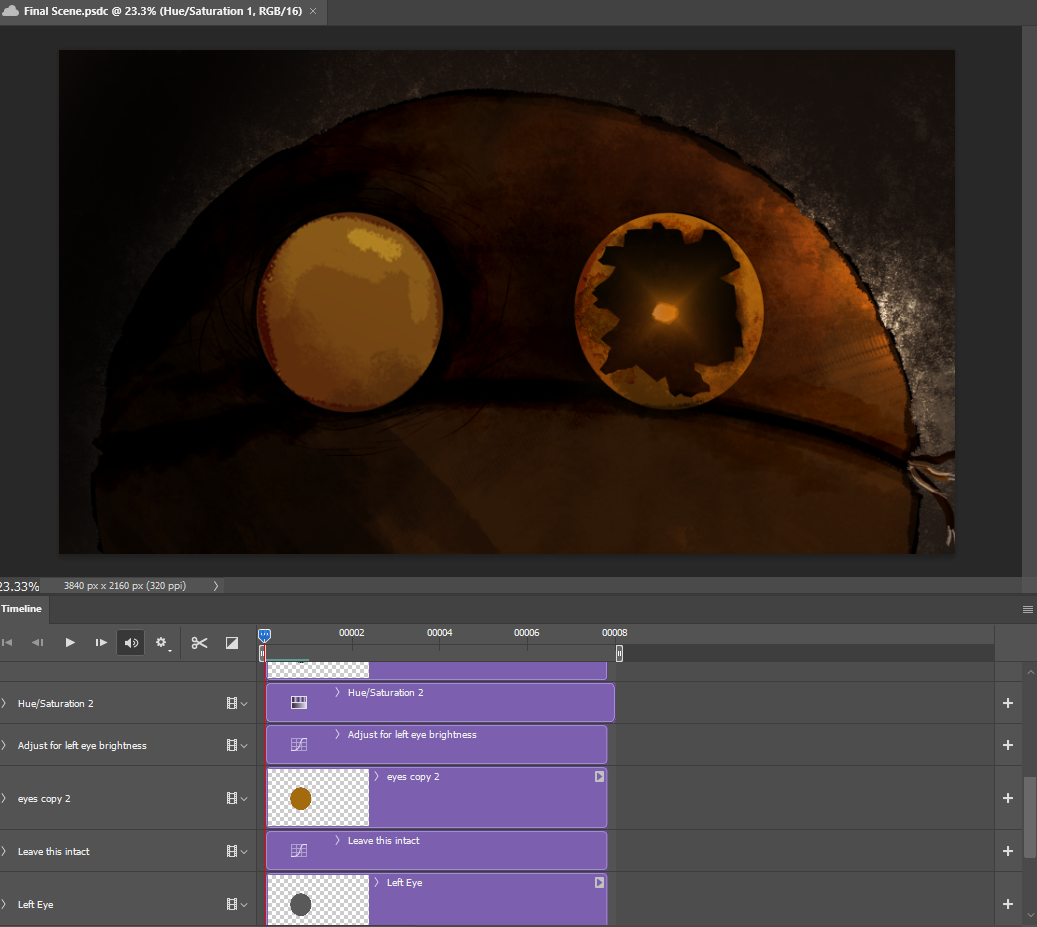Select Adjust for left eye brightness track label

point(82,746)
